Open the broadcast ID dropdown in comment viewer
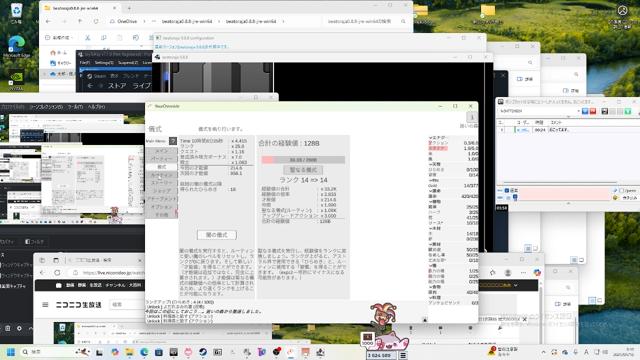This screenshot has width=640, height=360. pyautogui.click(x=578, y=111)
